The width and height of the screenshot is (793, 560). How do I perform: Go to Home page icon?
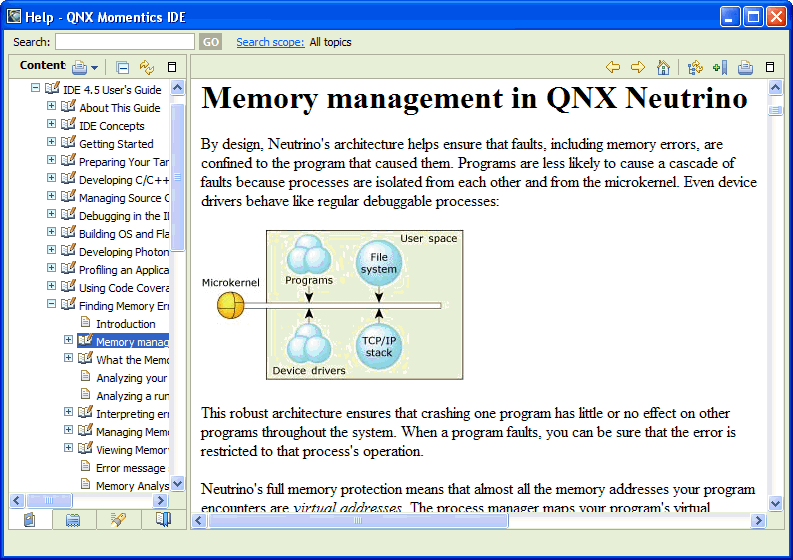coord(663,68)
